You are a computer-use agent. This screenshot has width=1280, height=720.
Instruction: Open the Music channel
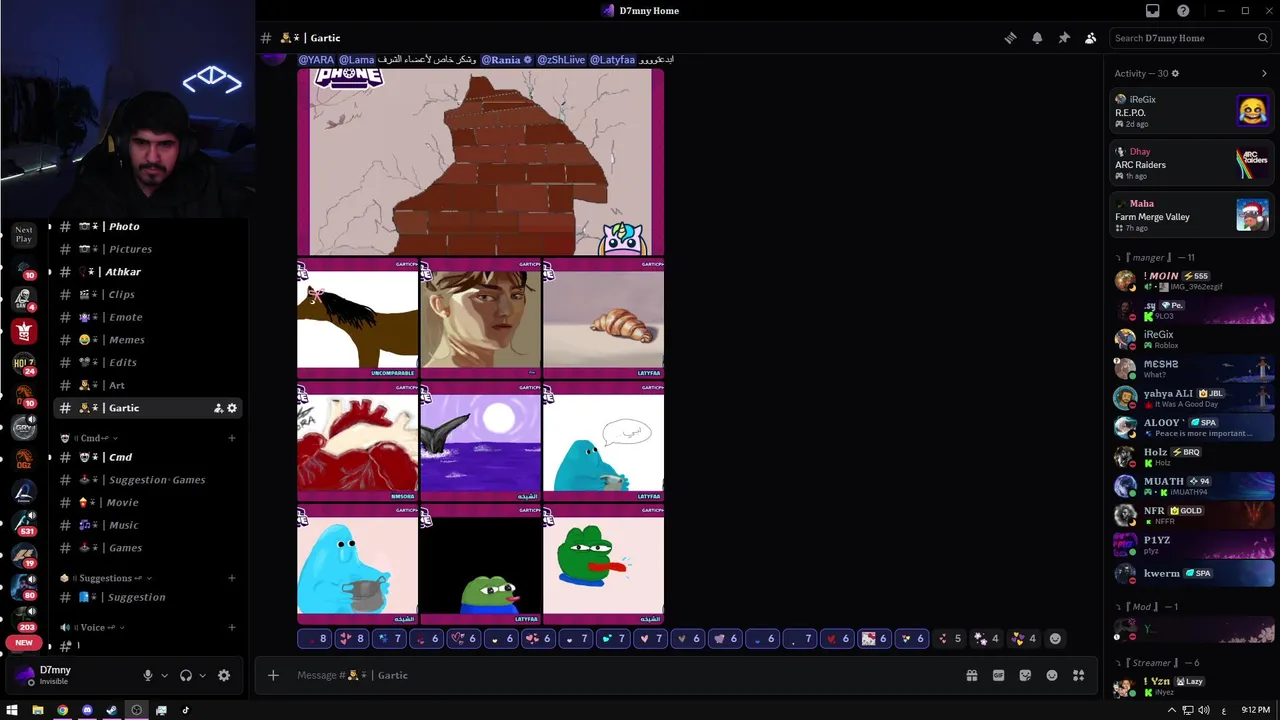pyautogui.click(x=148, y=525)
